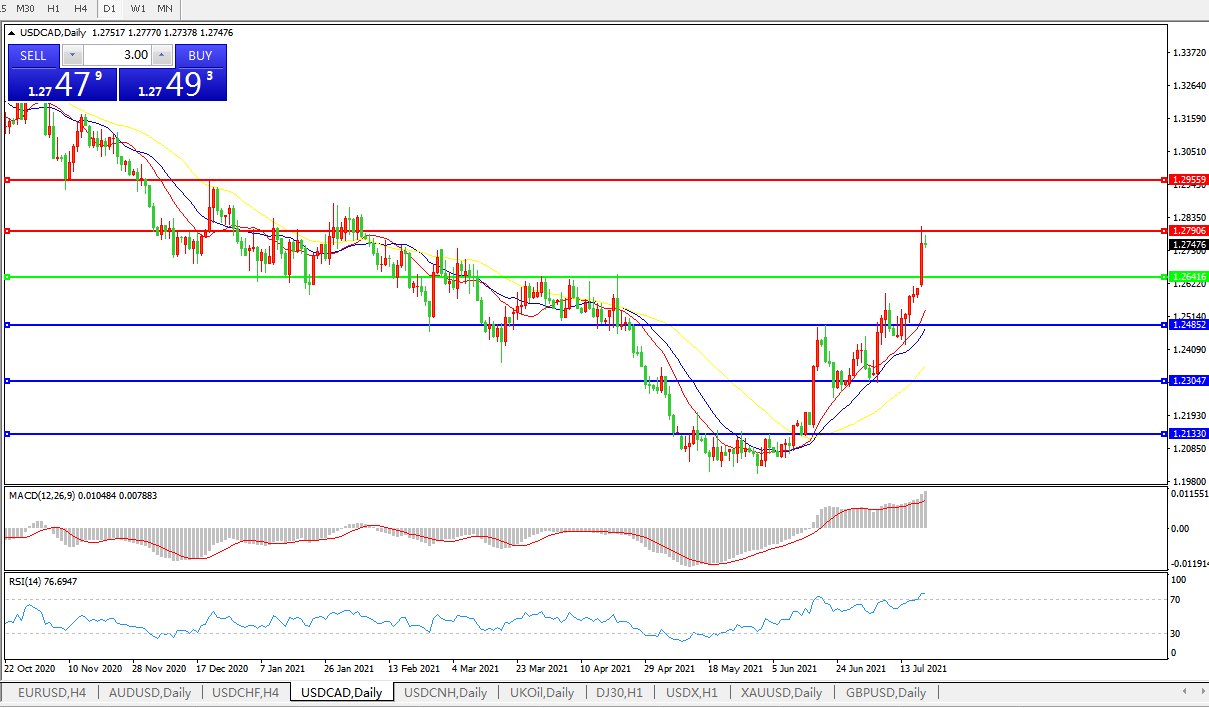Open the UKOil,Daily chart tab
This screenshot has width=1209, height=708.
[541, 693]
